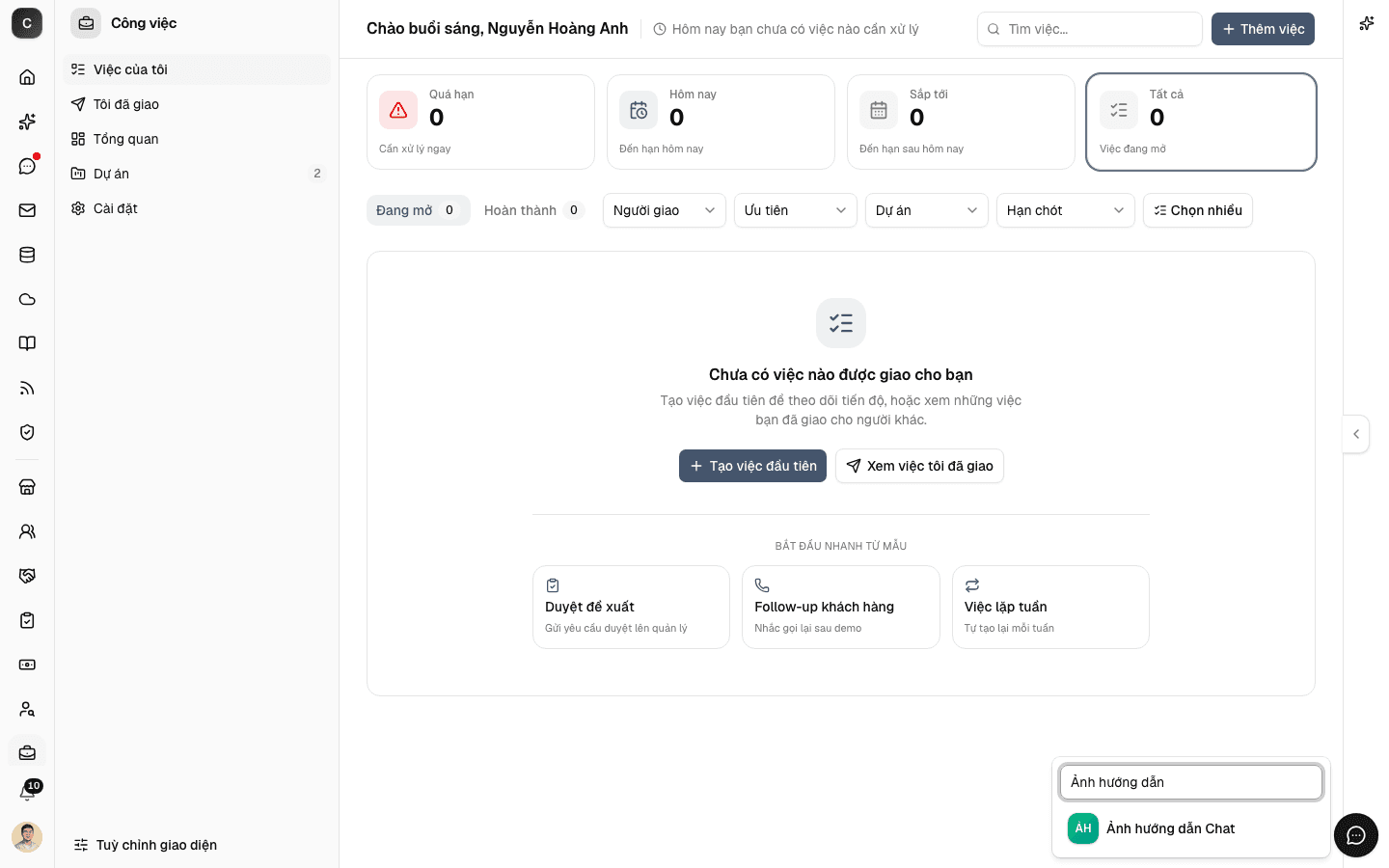The image size is (1389, 868).
Task: Open the mail envelope icon in sidebar
Action: [27, 210]
